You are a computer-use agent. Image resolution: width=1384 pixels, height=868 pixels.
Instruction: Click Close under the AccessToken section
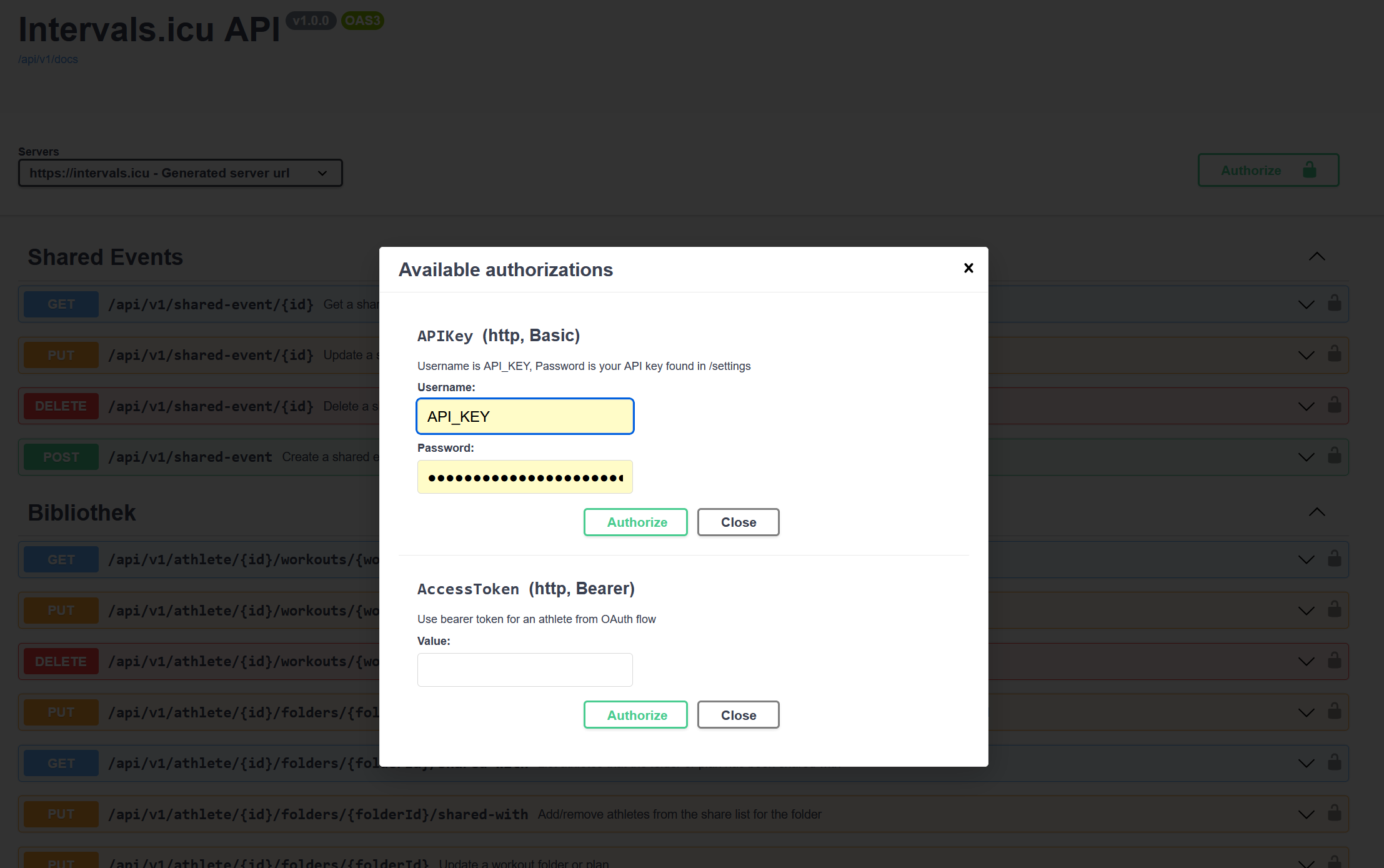click(x=738, y=715)
